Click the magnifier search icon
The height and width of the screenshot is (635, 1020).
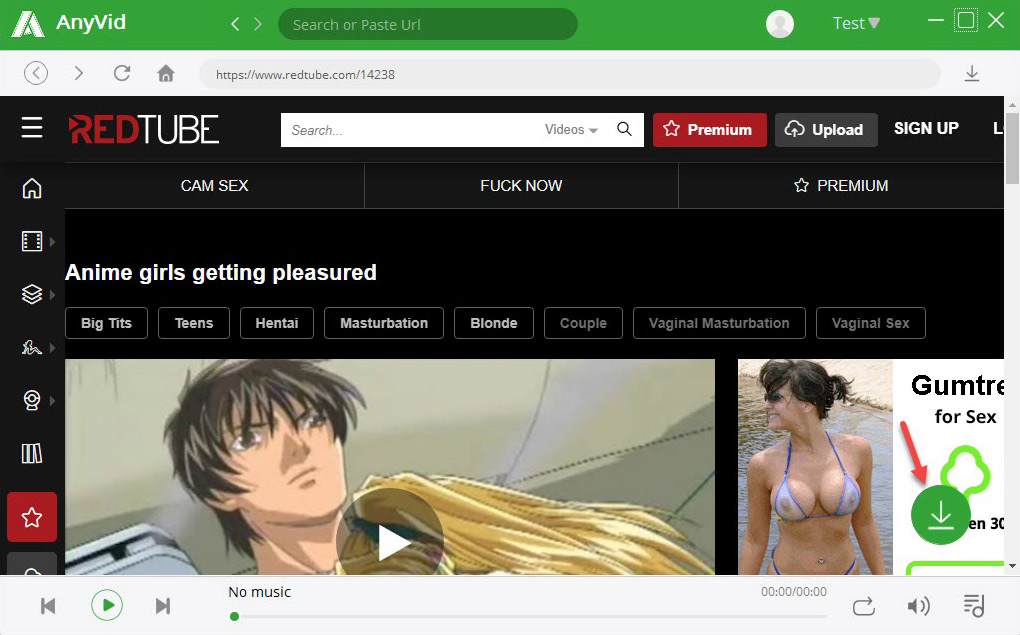click(x=624, y=129)
